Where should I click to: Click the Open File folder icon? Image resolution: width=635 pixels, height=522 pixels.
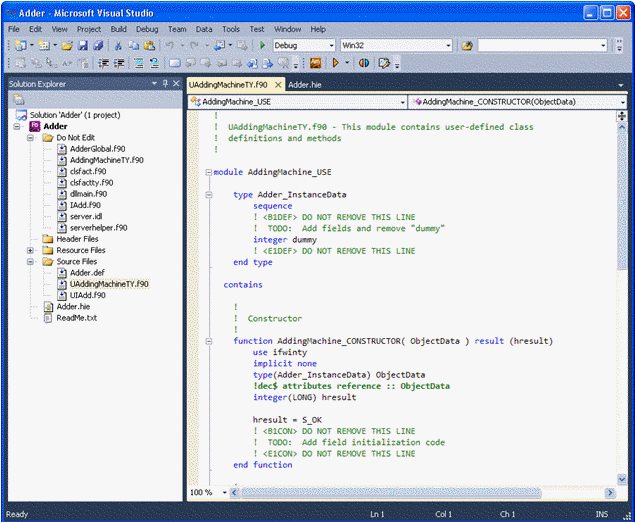[67, 45]
